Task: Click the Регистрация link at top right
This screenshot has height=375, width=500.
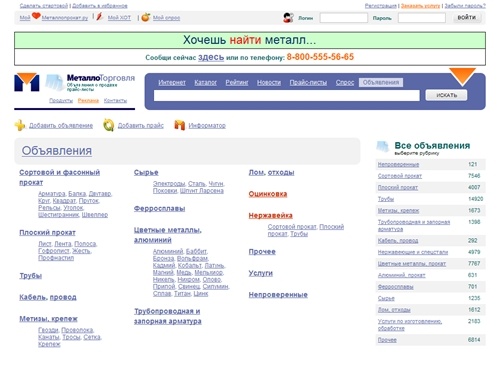Action: click(381, 6)
